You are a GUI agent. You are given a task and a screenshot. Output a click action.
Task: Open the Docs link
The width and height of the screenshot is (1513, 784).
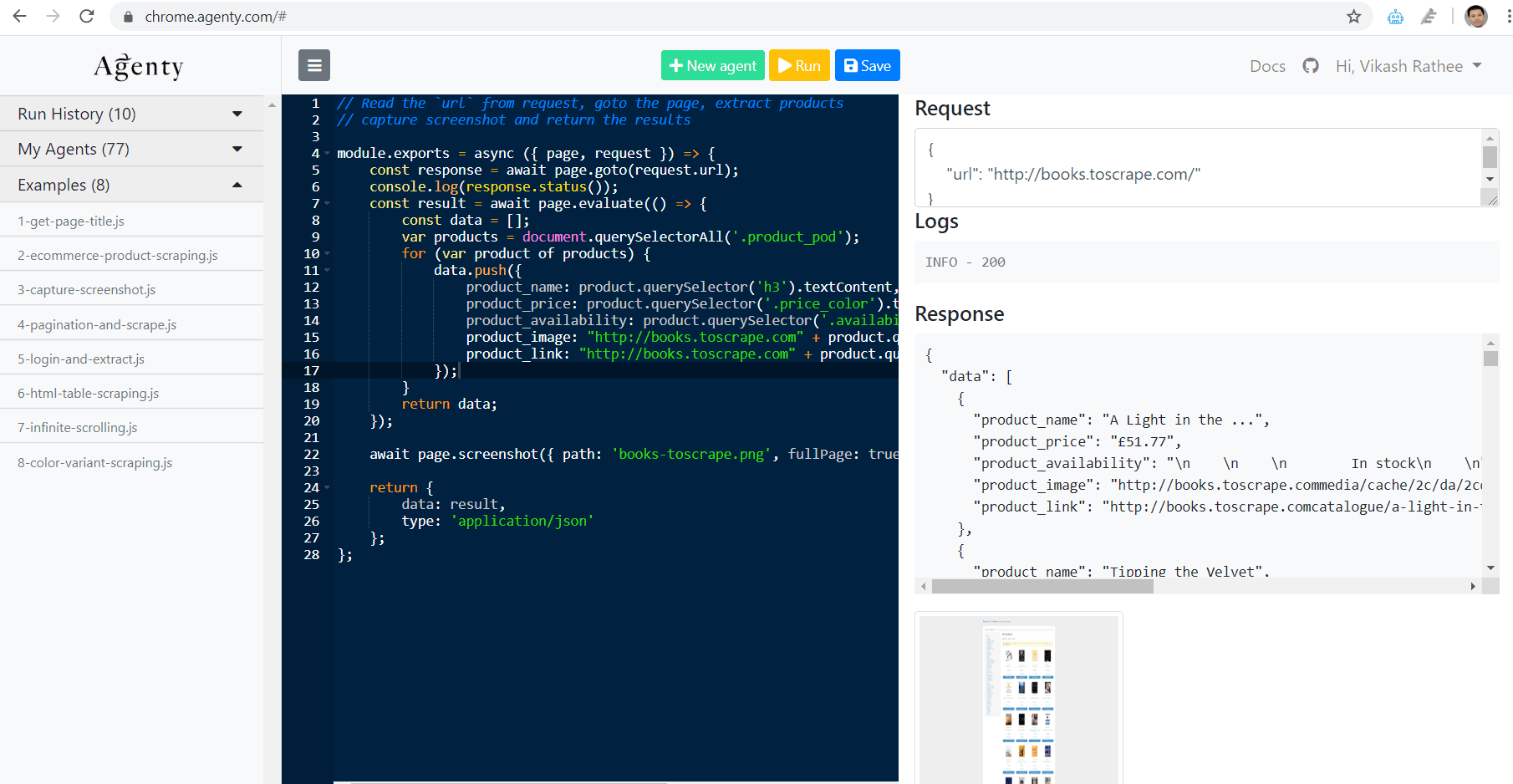click(1267, 66)
